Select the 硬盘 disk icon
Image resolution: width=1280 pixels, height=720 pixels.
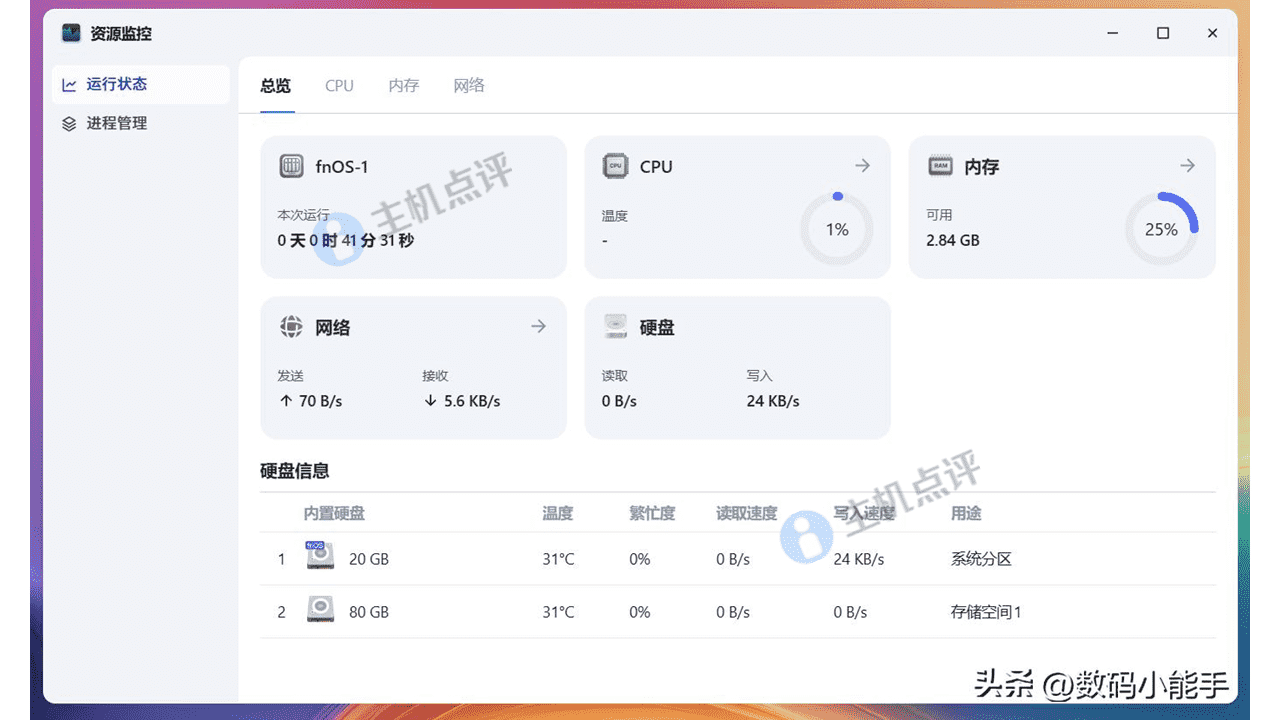tap(615, 327)
